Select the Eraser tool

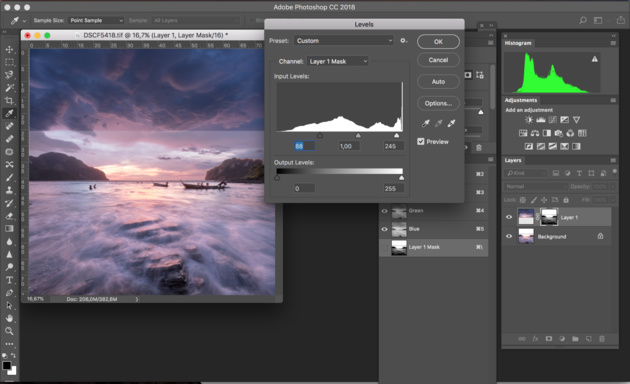[x=9, y=216]
